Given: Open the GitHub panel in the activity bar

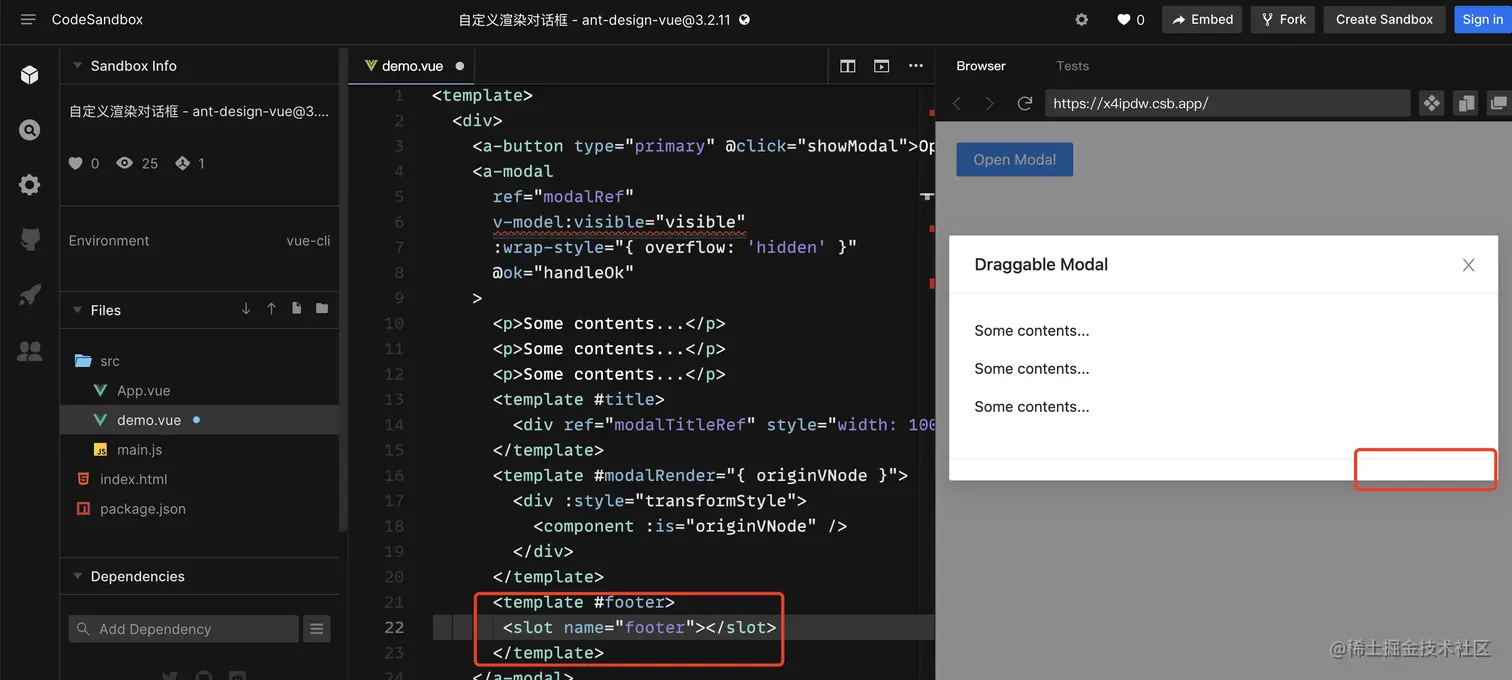Looking at the screenshot, I should [30, 239].
